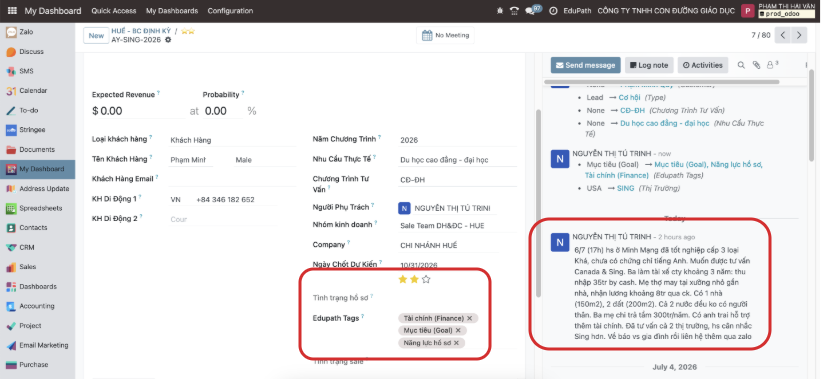Open Loại khách hàng dropdown
The height and width of the screenshot is (380, 821).
(232, 140)
